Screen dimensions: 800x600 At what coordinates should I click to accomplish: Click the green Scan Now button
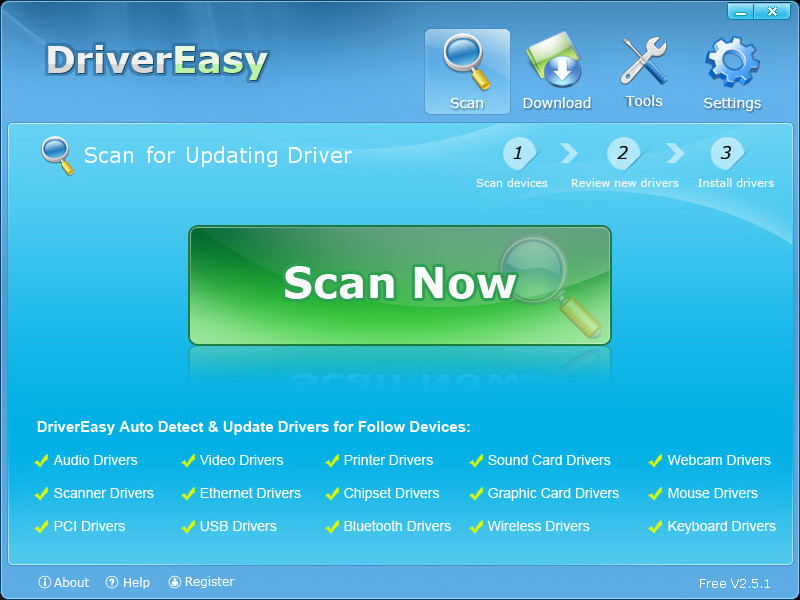(x=400, y=285)
